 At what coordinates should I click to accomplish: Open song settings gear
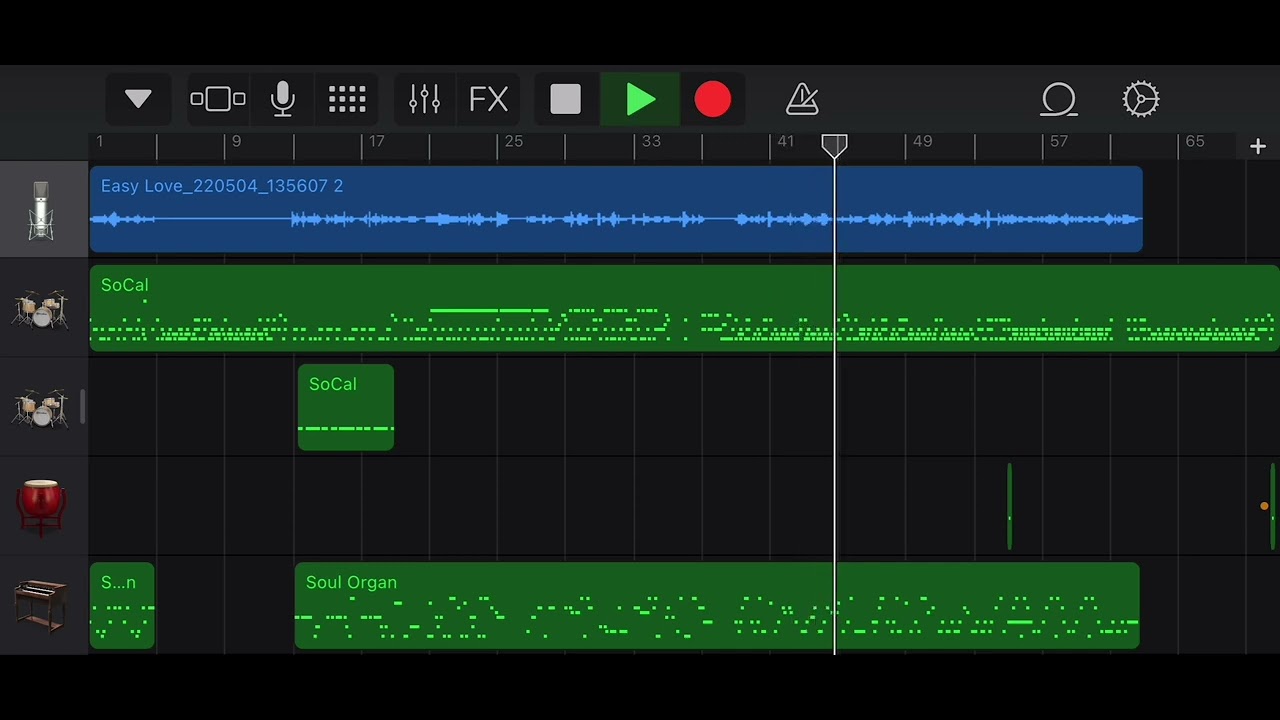tap(1140, 99)
